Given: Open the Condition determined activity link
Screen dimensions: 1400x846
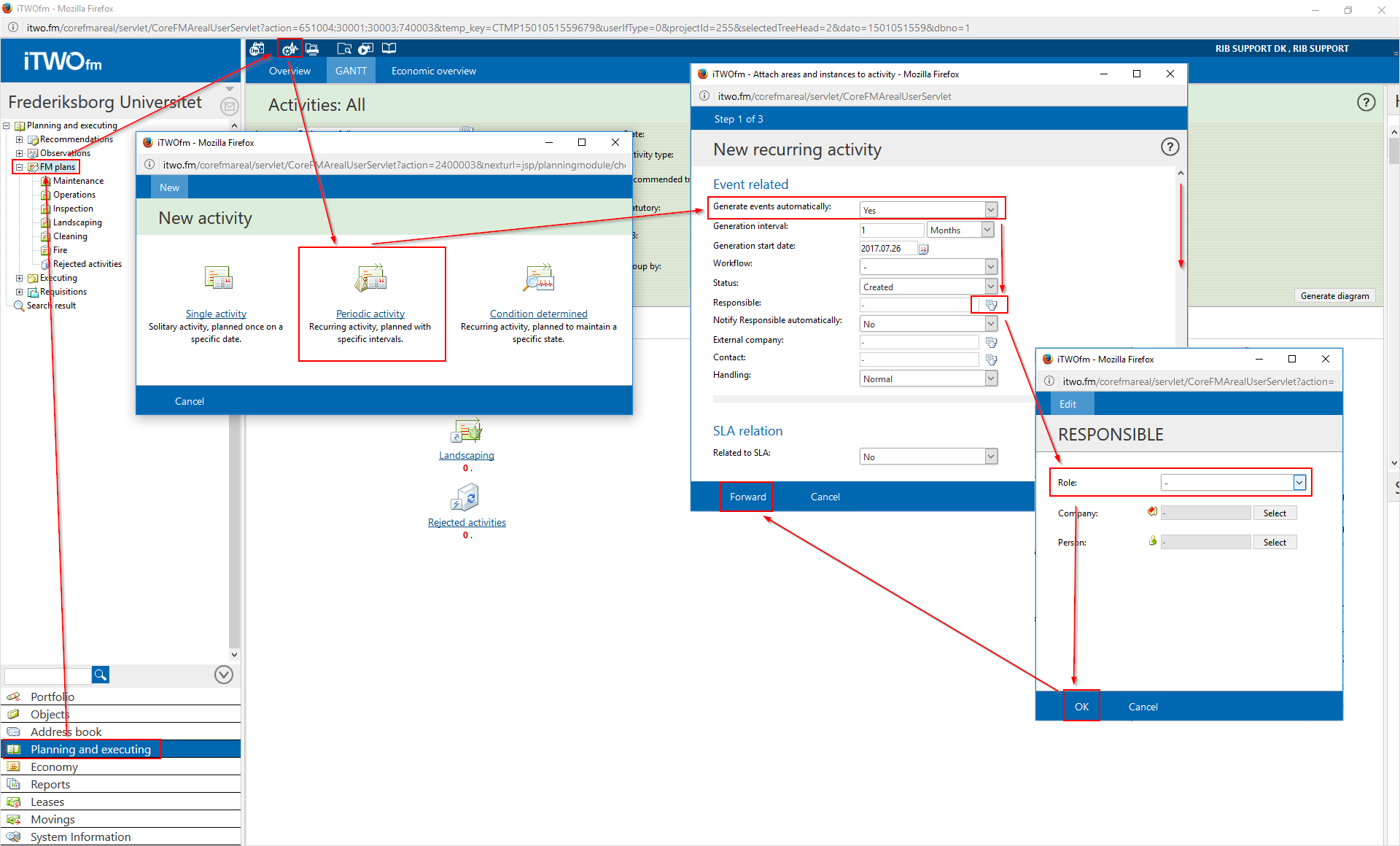Looking at the screenshot, I should pos(538,314).
